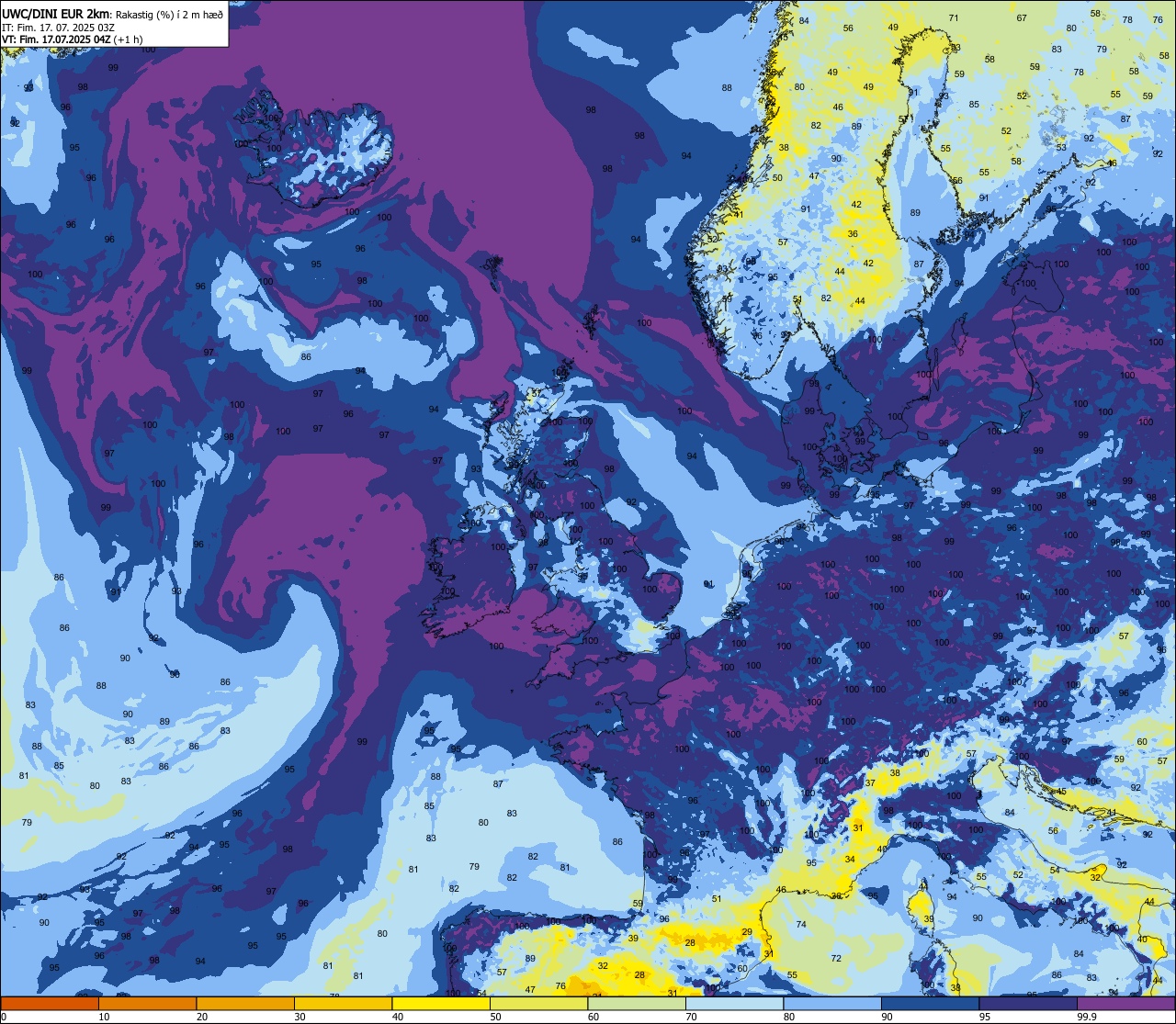
Task: Click the legend tick label '60'
Action: (x=593, y=1017)
